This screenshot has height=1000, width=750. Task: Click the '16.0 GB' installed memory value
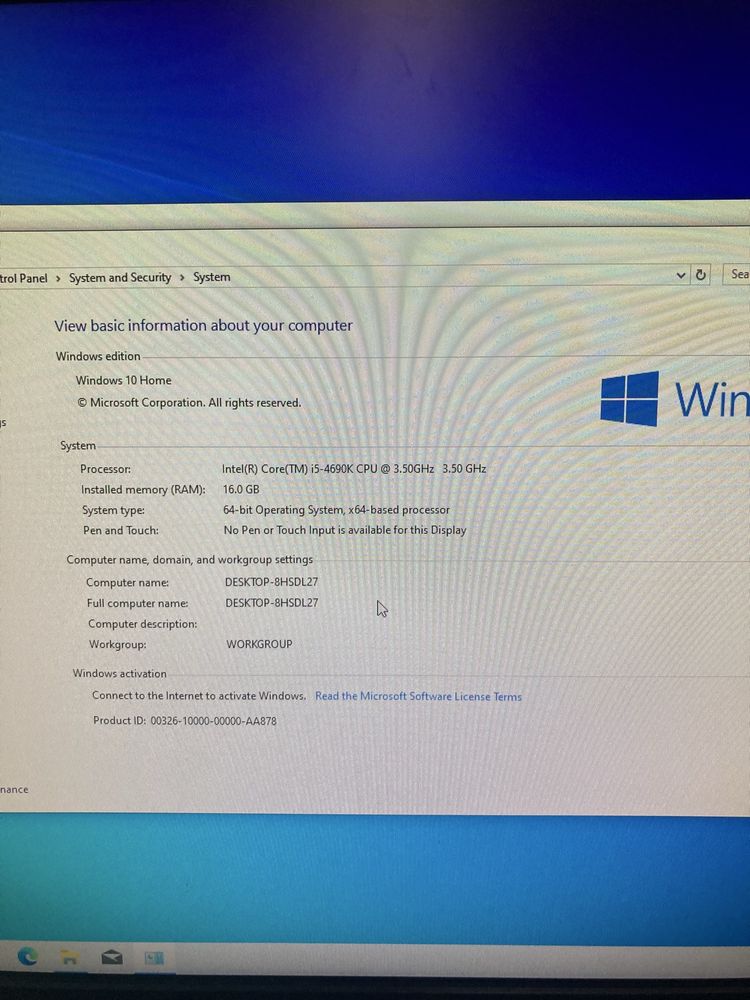pos(241,490)
